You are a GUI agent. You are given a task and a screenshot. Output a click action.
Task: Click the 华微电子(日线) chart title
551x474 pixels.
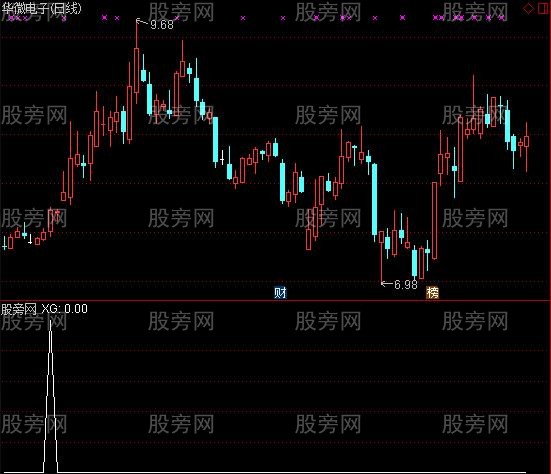pos(41,8)
